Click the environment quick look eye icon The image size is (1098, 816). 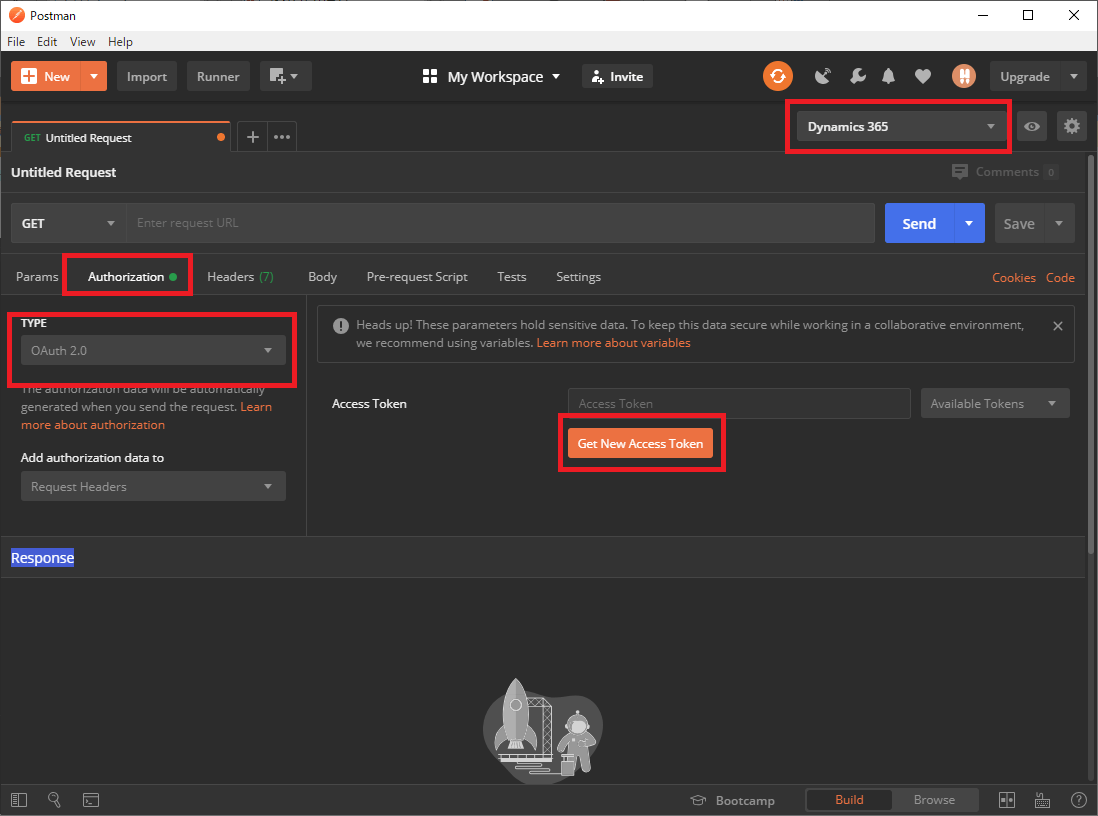(1031, 127)
